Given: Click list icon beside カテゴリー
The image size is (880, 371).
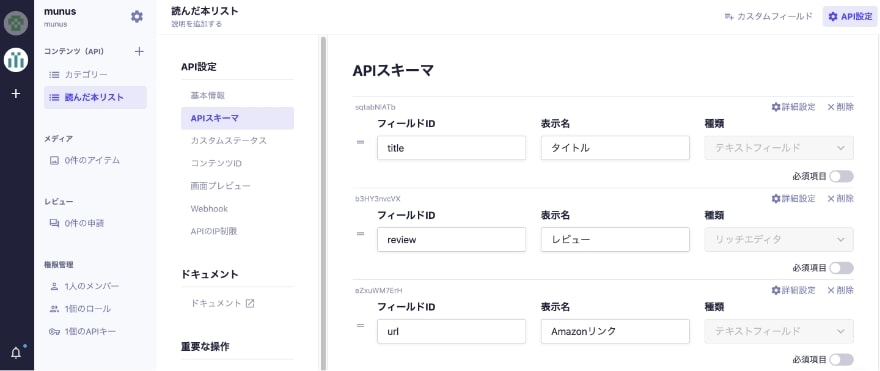Looking at the screenshot, I should point(54,75).
